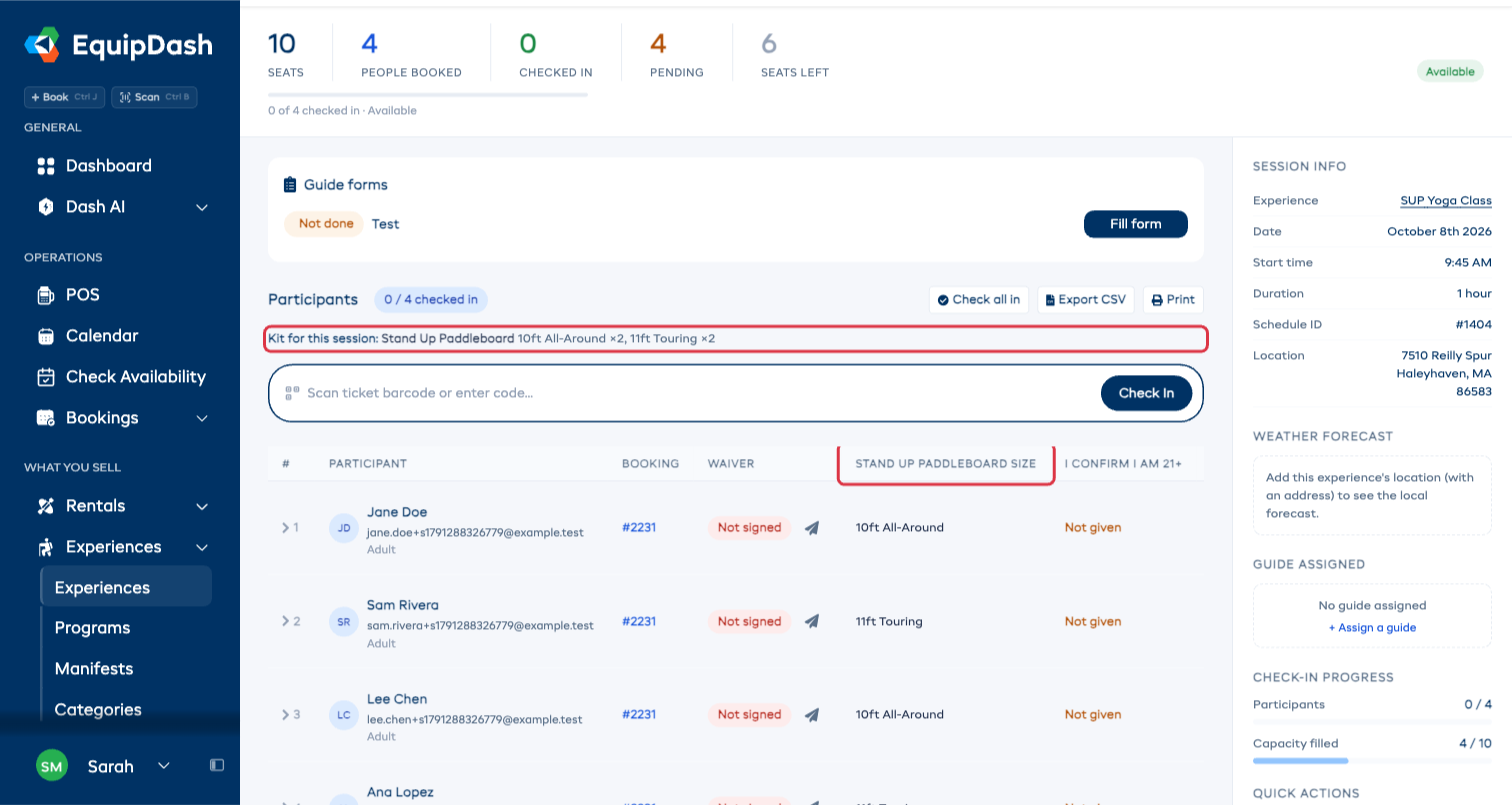Send waiver to Lee Chen paper-plane icon
The width and height of the screenshot is (1512, 805).
(x=812, y=715)
